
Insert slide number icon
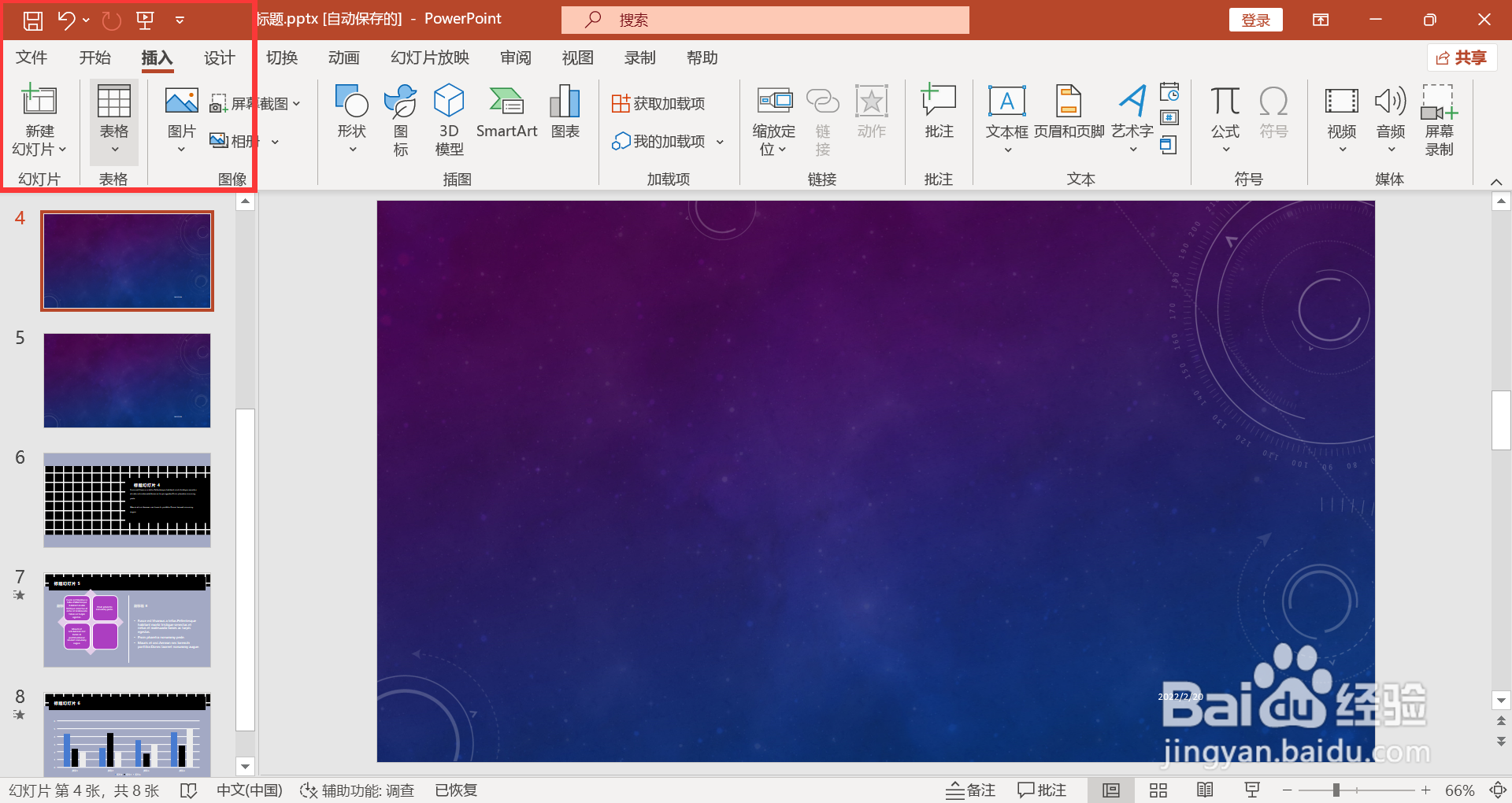pos(1169,118)
